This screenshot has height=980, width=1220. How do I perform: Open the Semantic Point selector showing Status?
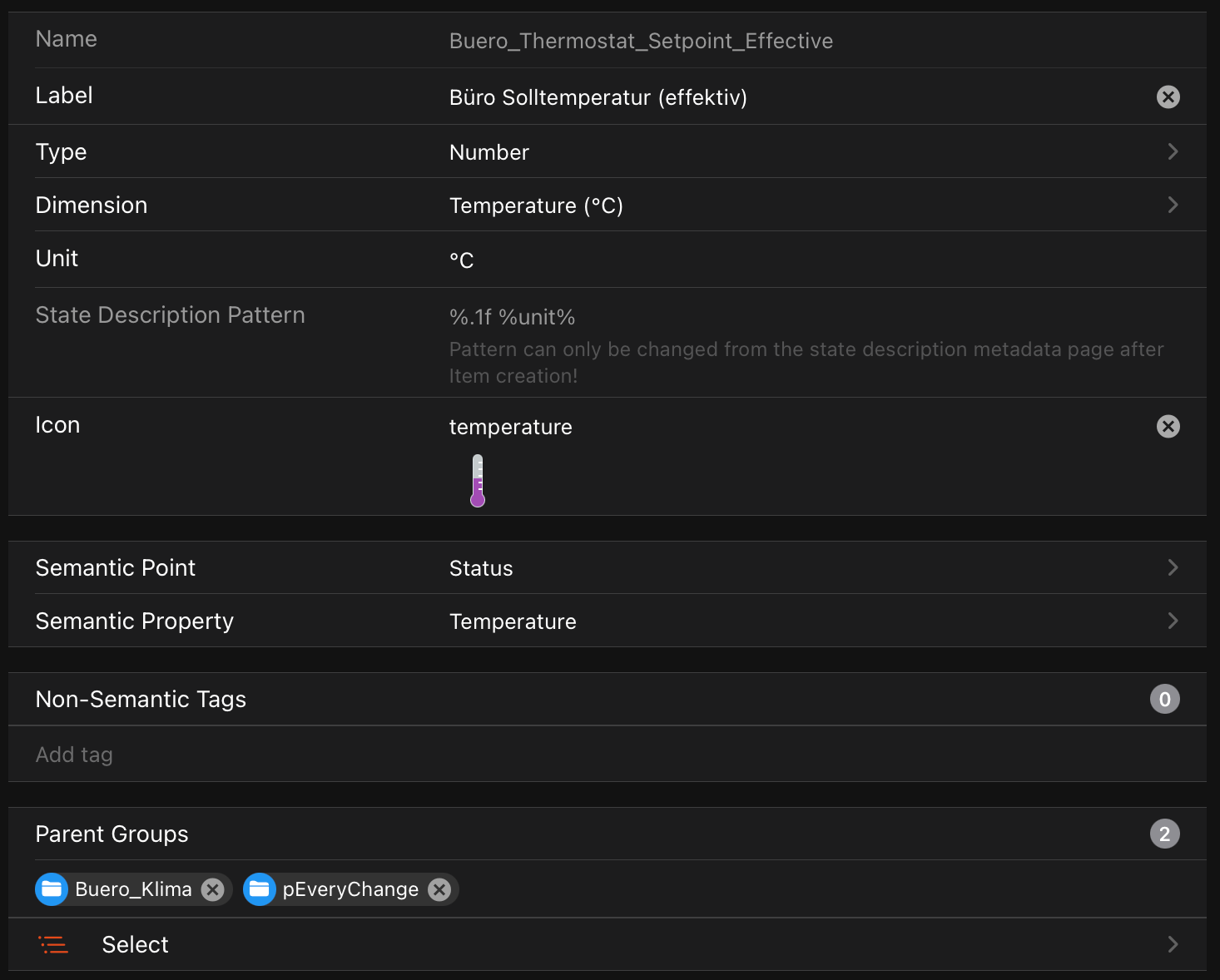[1173, 567]
